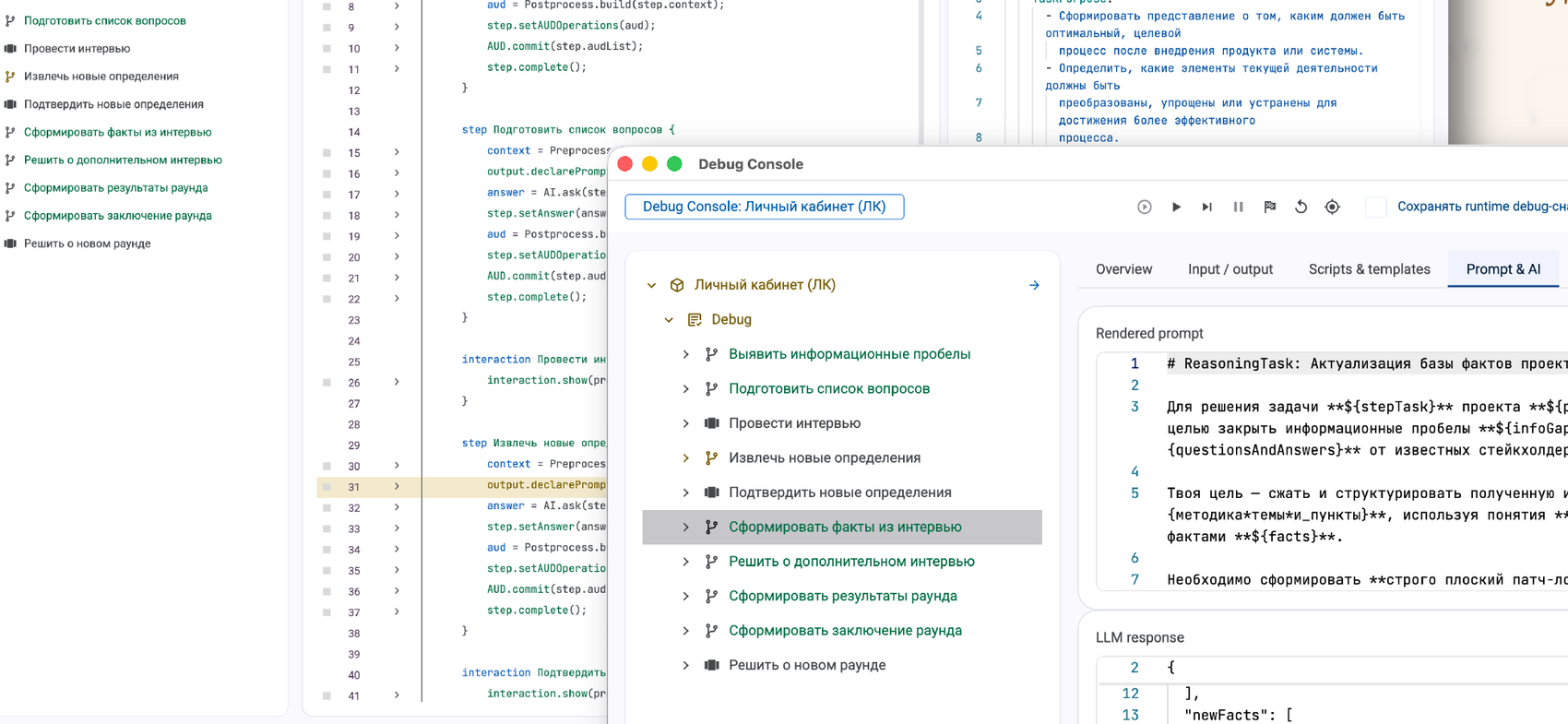Toggle breakpoint marker on code line 18
This screenshot has width=1568, height=724.
click(x=327, y=215)
